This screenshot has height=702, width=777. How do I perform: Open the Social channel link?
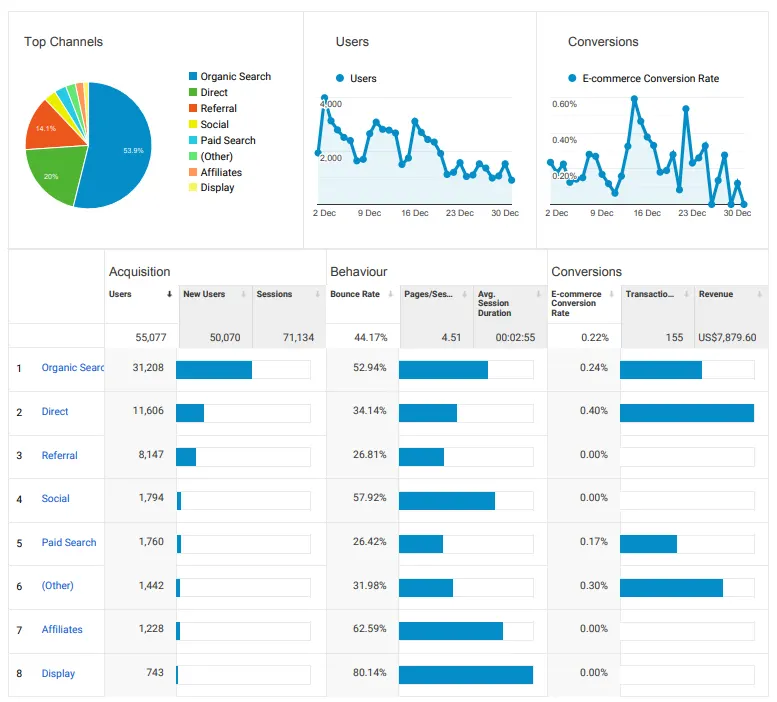[x=56, y=498]
